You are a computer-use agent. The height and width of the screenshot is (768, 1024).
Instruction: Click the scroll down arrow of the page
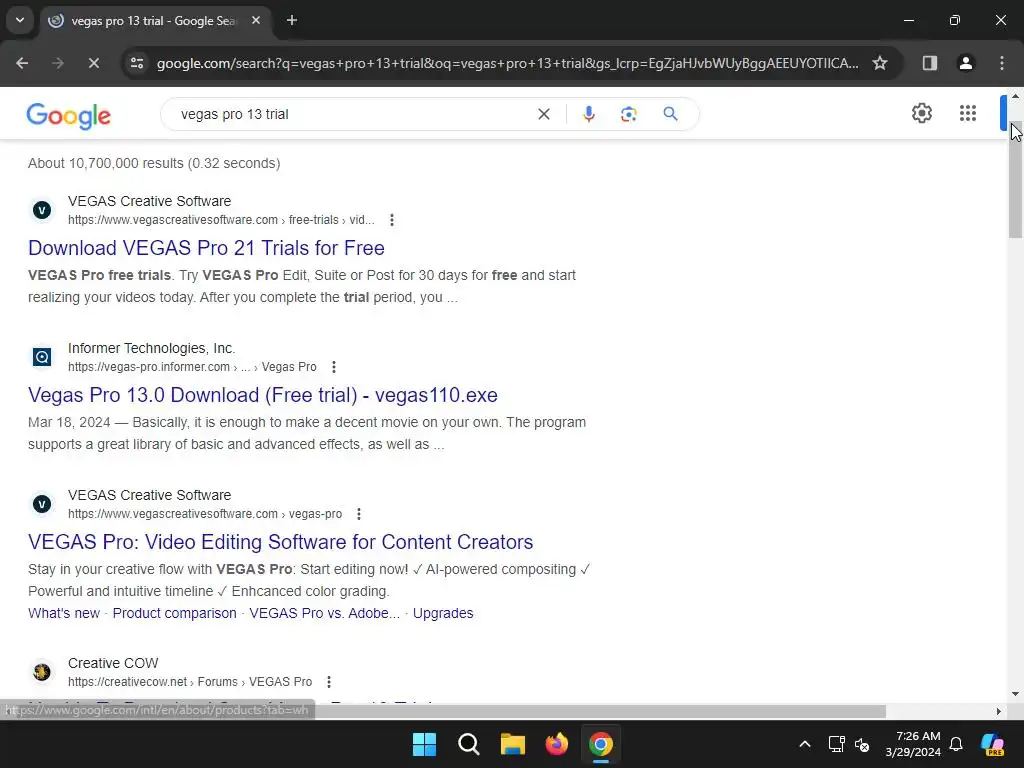tap(1015, 694)
